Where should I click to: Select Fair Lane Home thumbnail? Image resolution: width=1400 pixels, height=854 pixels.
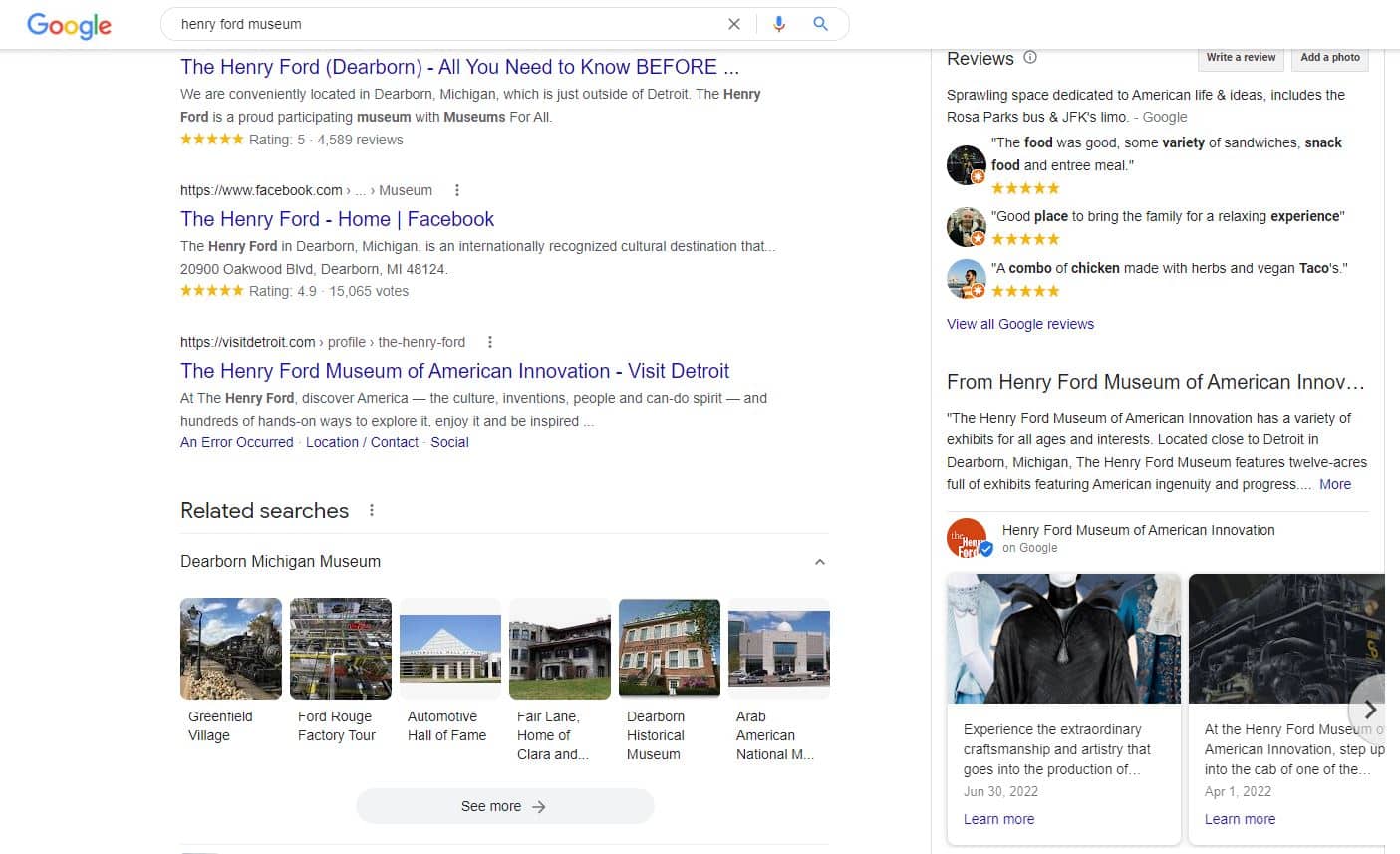[560, 649]
